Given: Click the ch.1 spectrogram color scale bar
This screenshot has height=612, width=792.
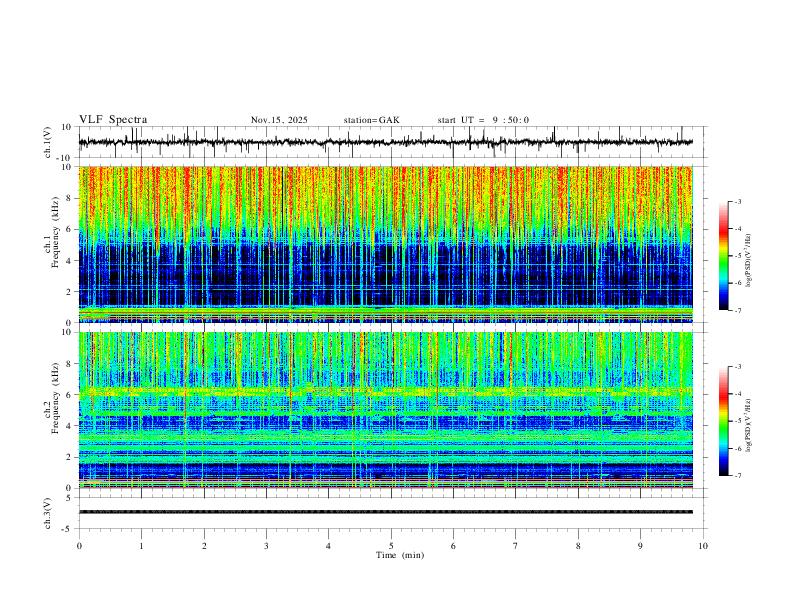Looking at the screenshot, I should click(724, 256).
